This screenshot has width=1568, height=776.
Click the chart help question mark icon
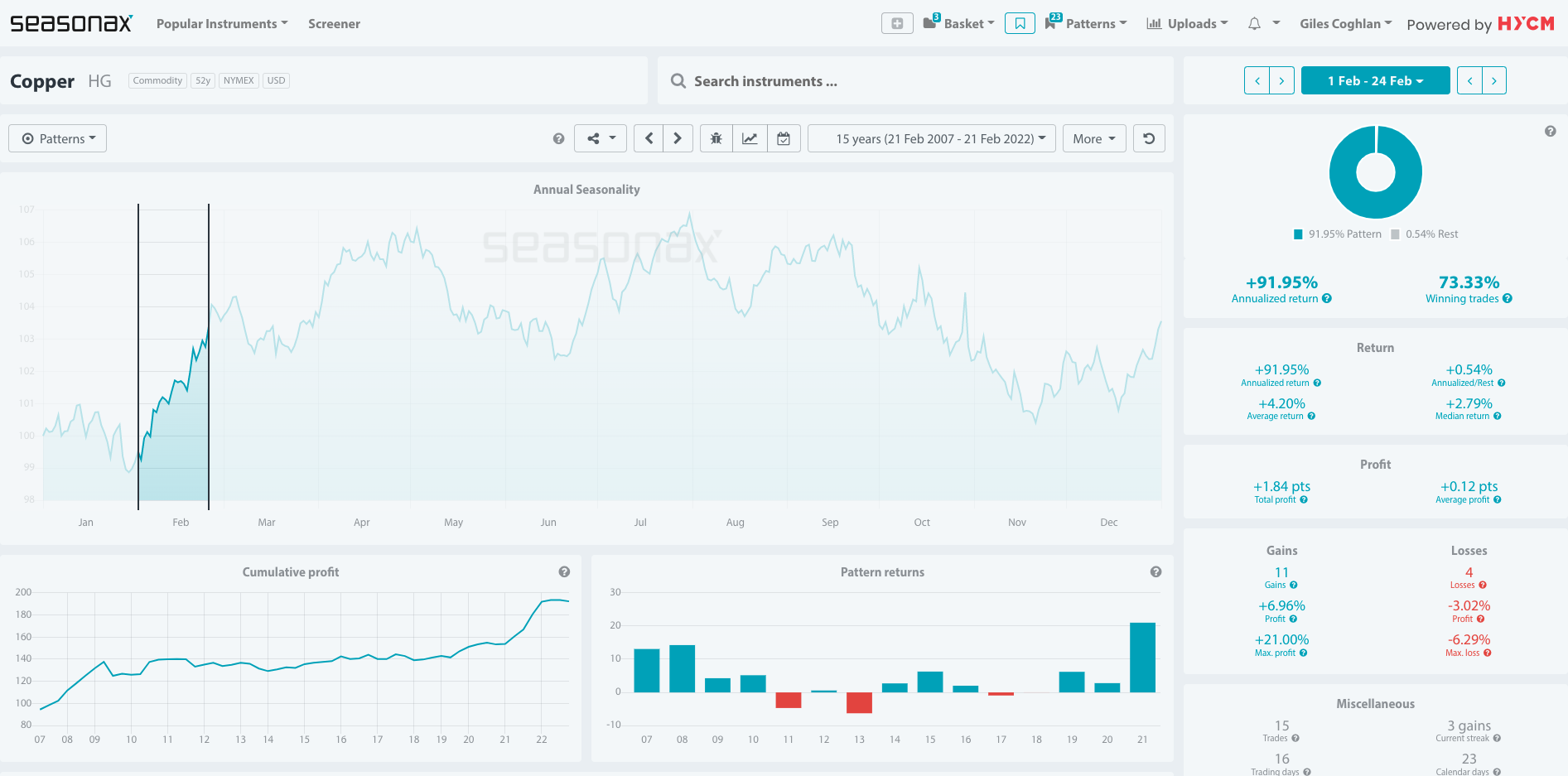(558, 138)
